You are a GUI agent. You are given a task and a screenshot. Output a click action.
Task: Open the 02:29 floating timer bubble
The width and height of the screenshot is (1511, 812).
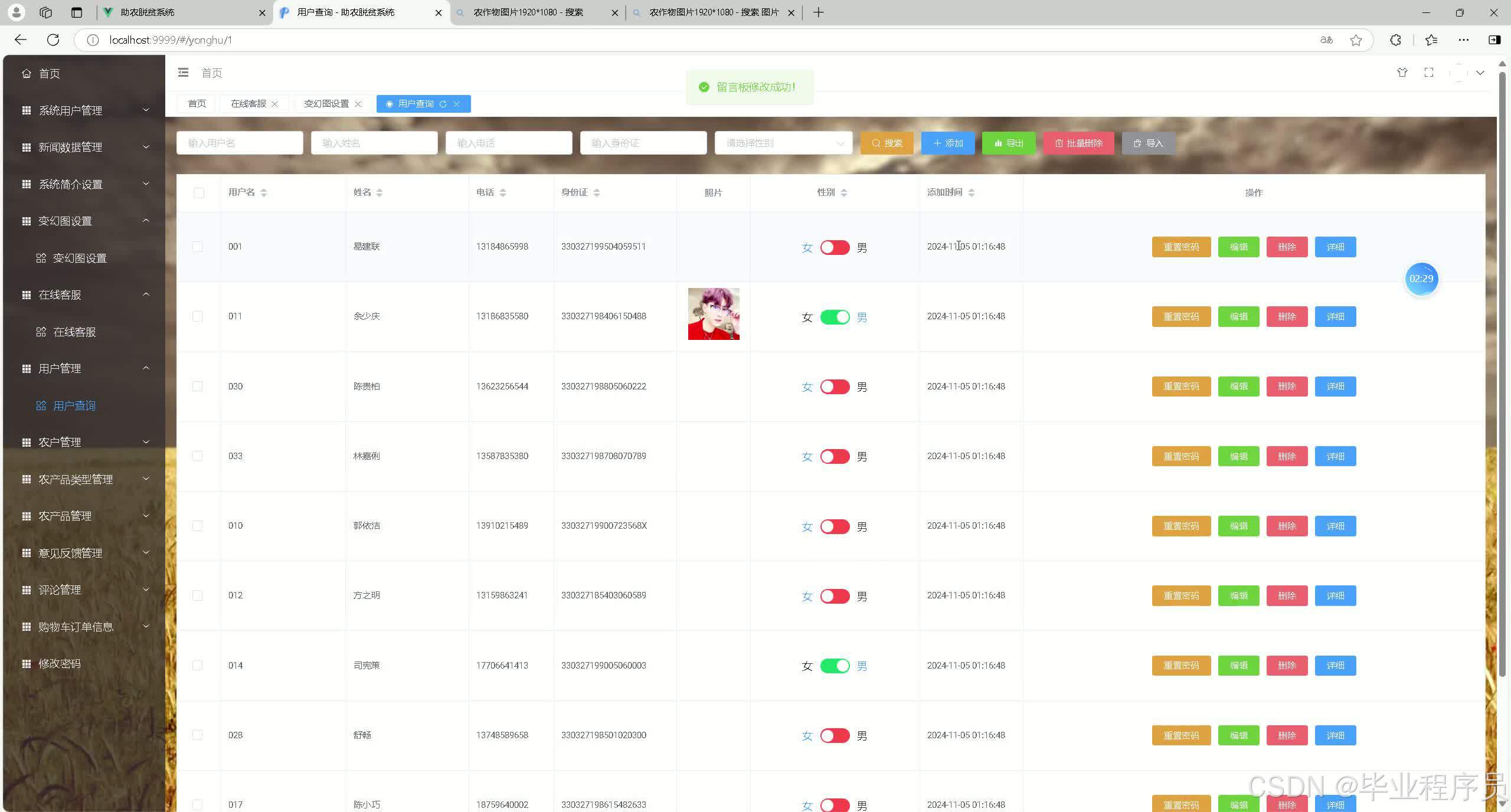coord(1421,279)
